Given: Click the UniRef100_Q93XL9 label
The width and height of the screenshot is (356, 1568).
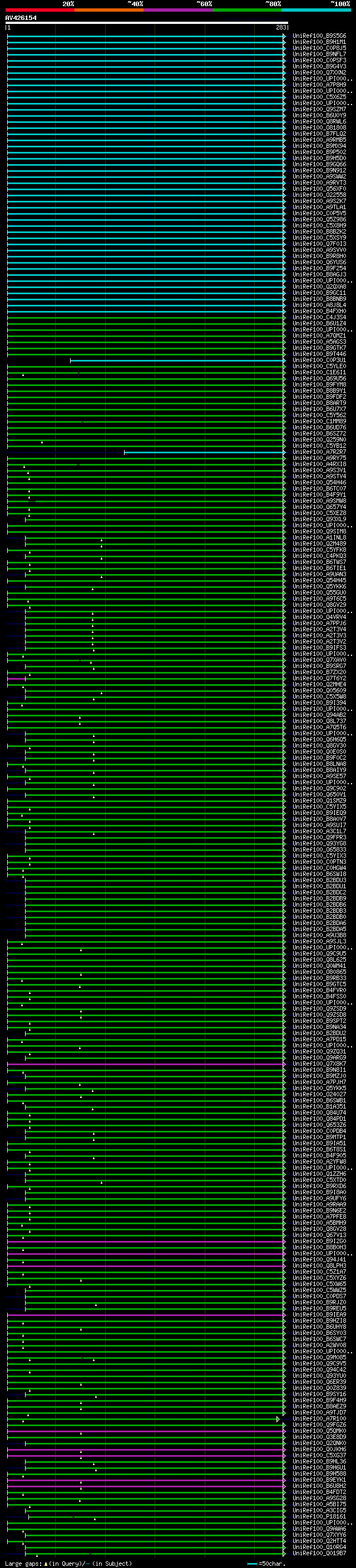Looking at the screenshot, I should [x=319, y=519].
